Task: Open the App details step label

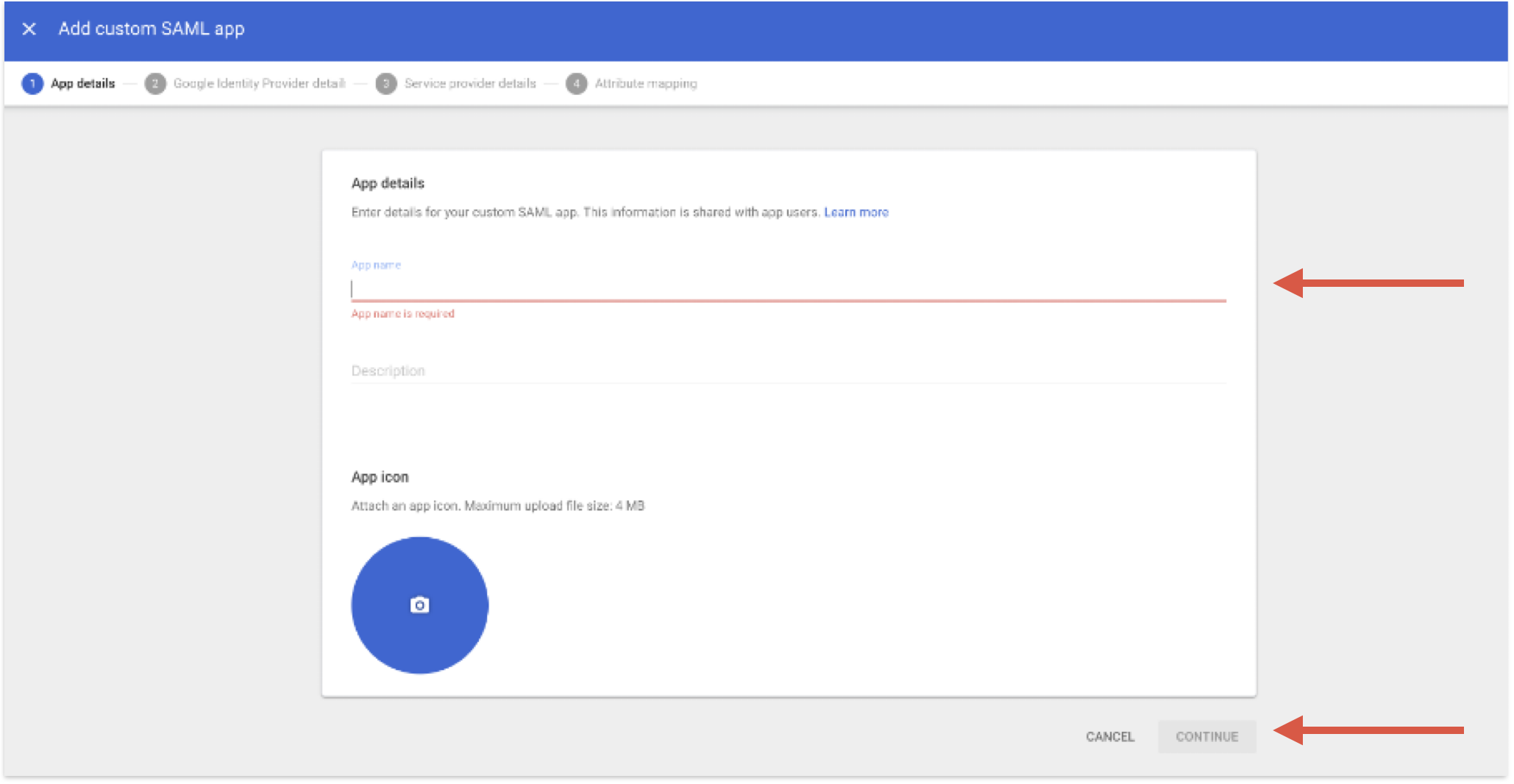Action: (83, 84)
